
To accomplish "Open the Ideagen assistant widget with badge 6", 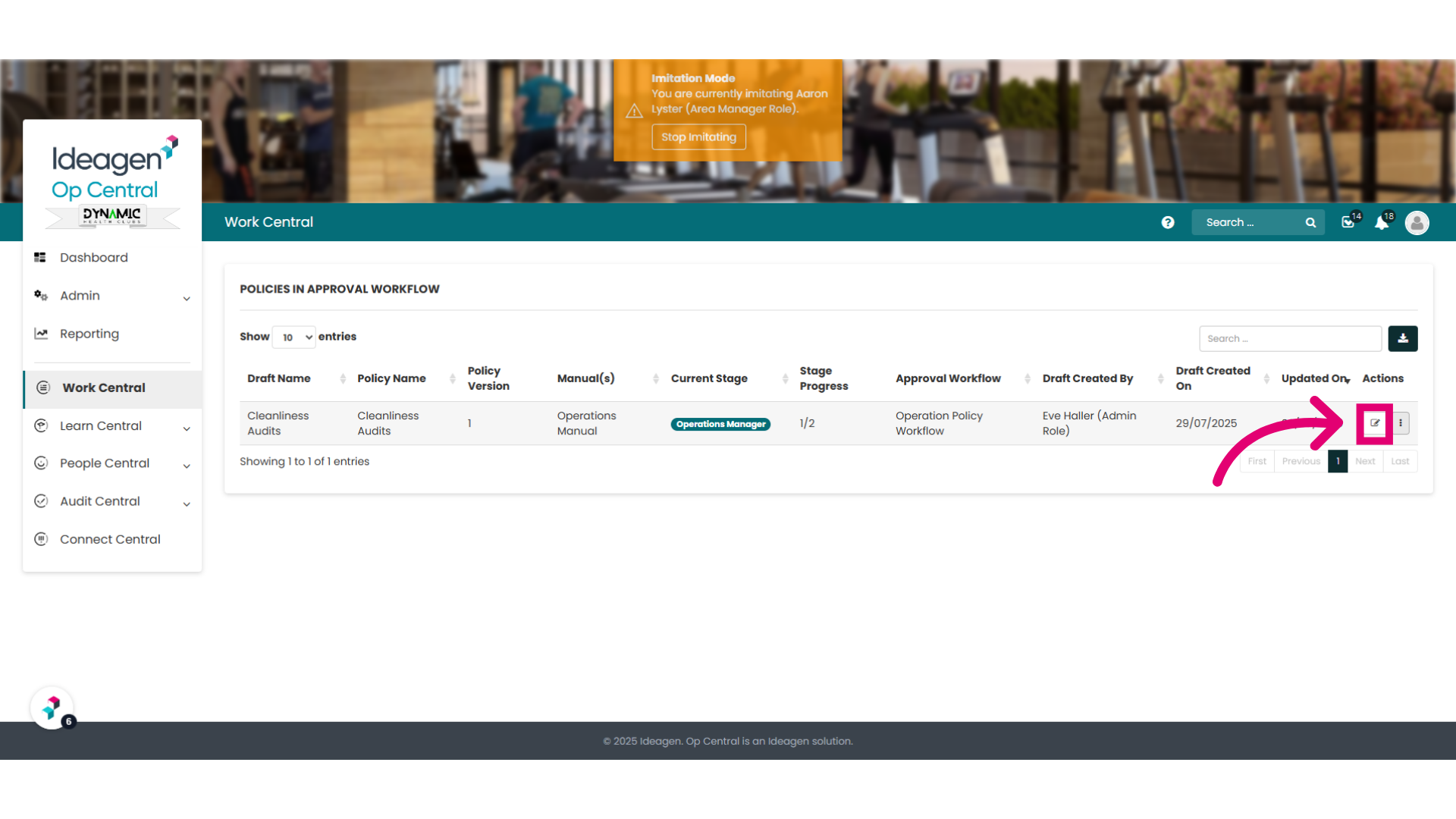I will 52,708.
